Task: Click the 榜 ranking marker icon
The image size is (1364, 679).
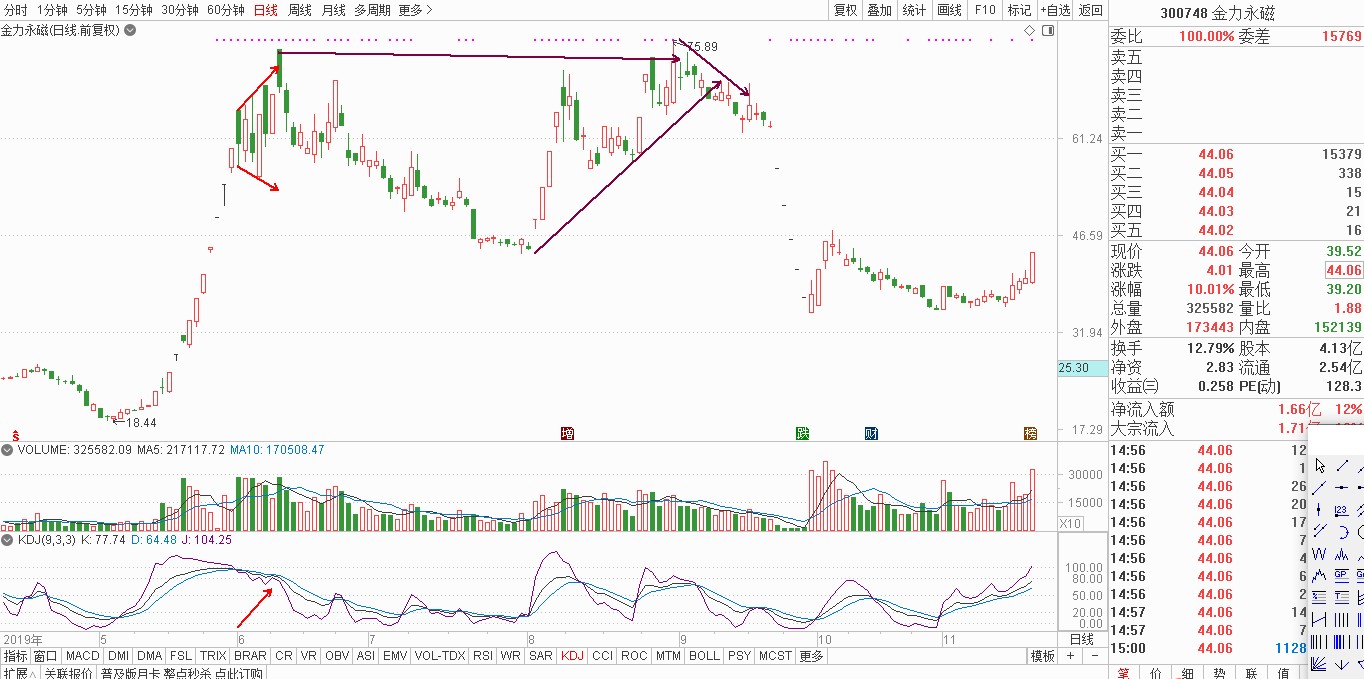Action: tap(1030, 433)
